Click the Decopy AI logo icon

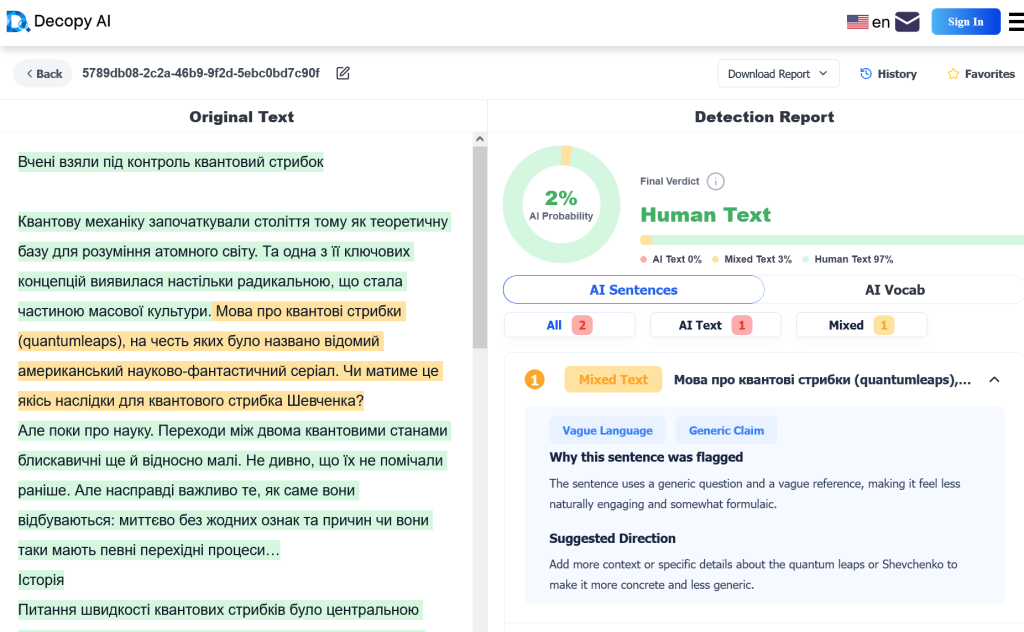(18, 22)
